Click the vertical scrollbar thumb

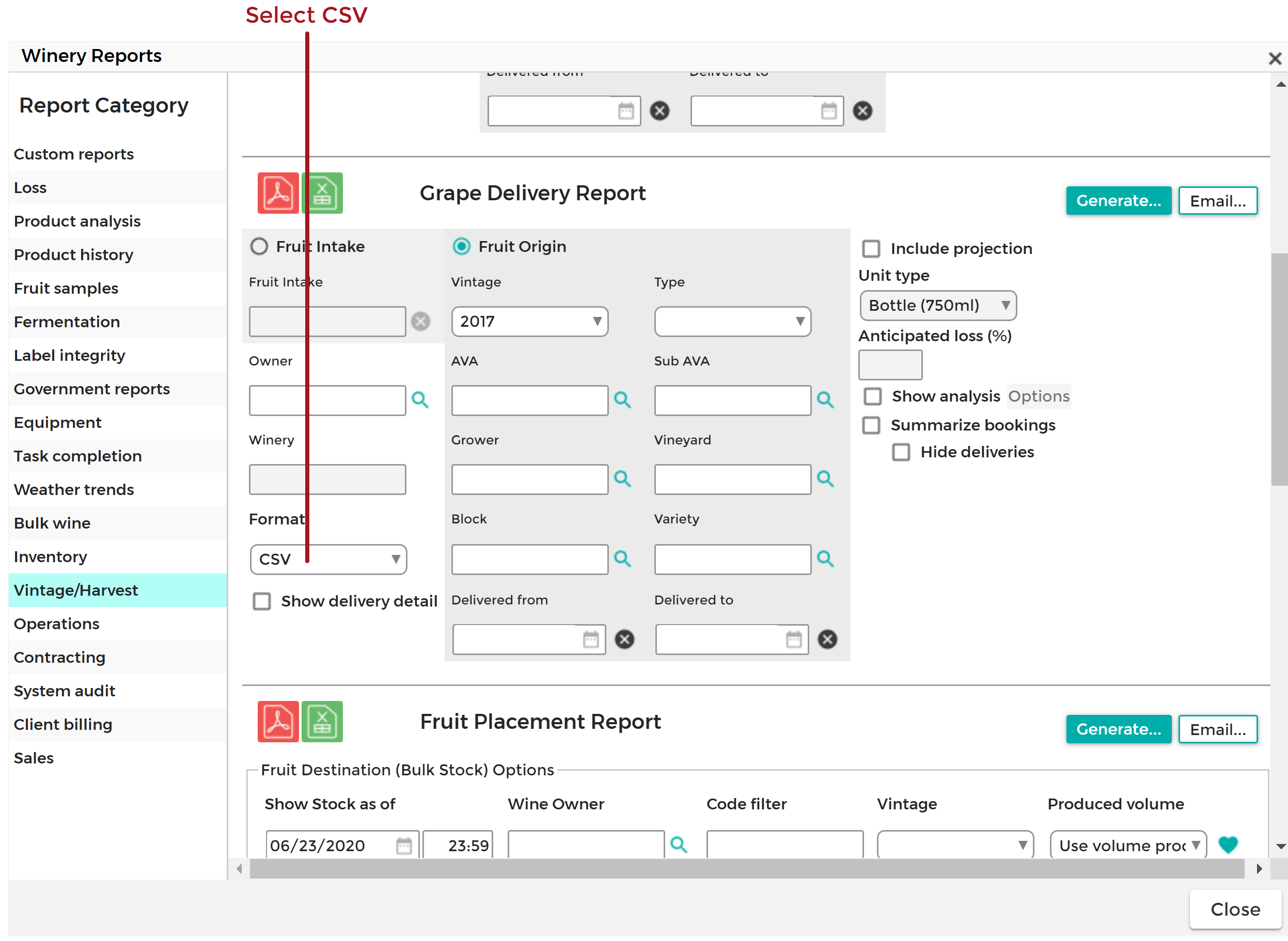point(1279,369)
